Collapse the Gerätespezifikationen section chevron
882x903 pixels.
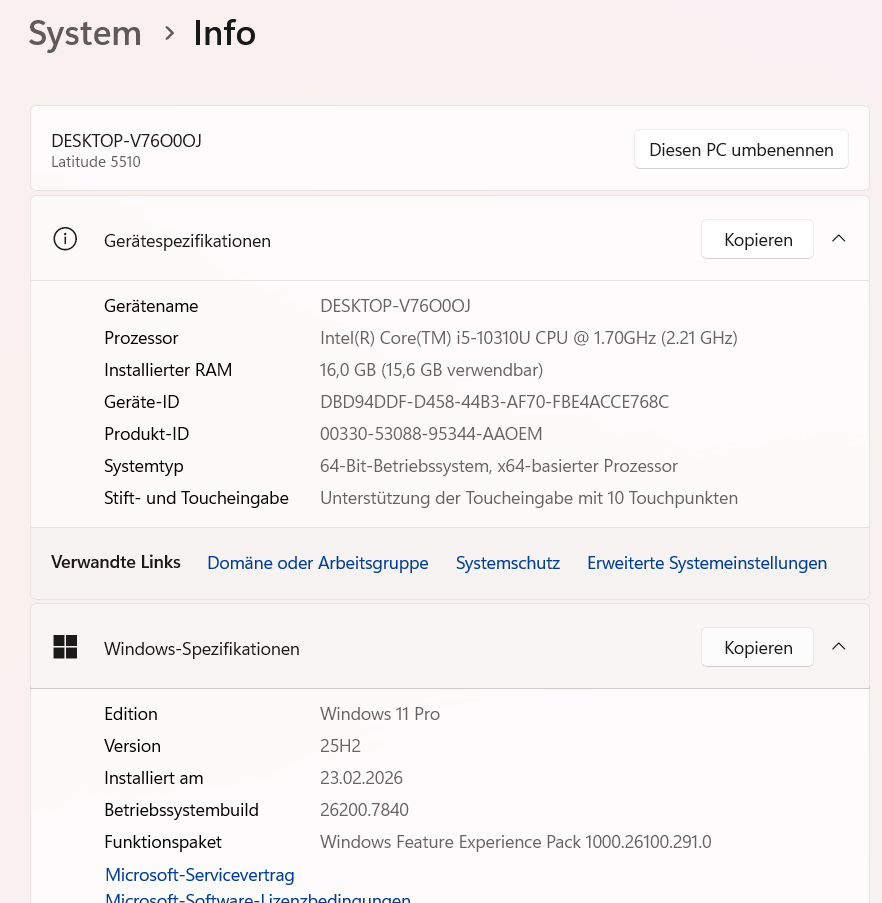pyautogui.click(x=839, y=238)
